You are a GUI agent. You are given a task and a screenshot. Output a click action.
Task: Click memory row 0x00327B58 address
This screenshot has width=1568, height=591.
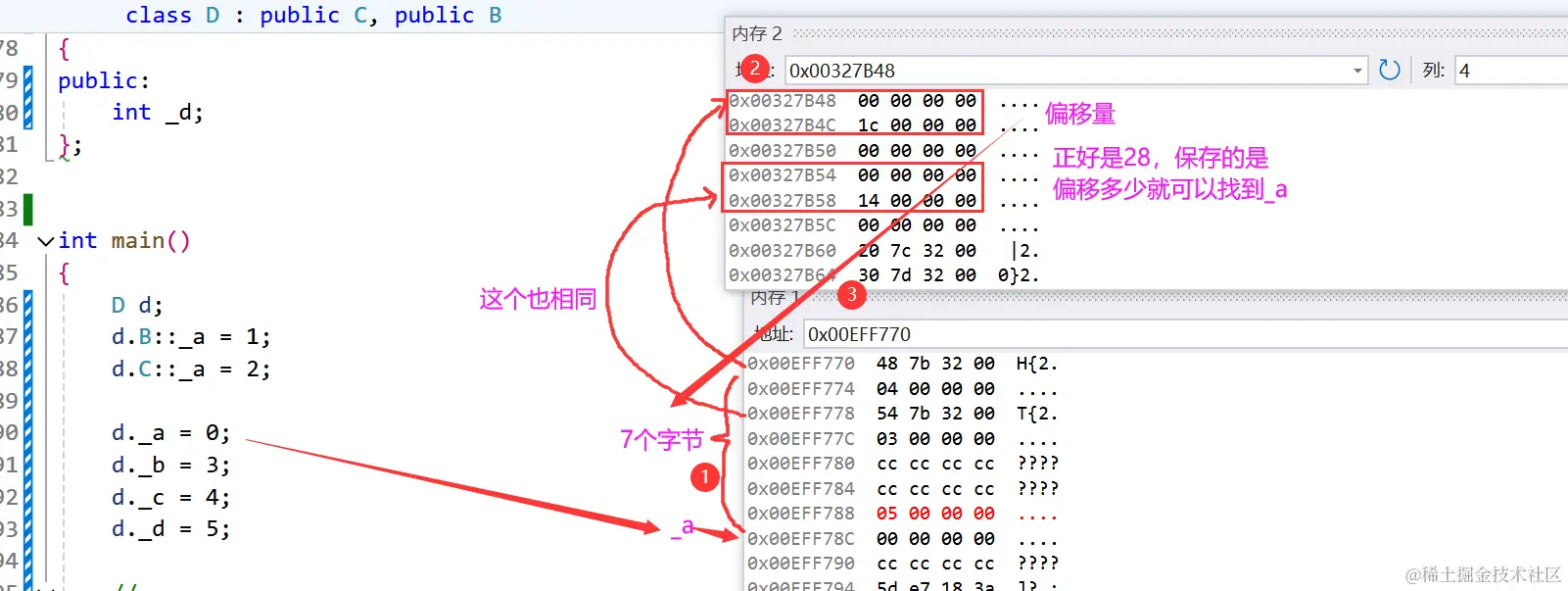[783, 200]
